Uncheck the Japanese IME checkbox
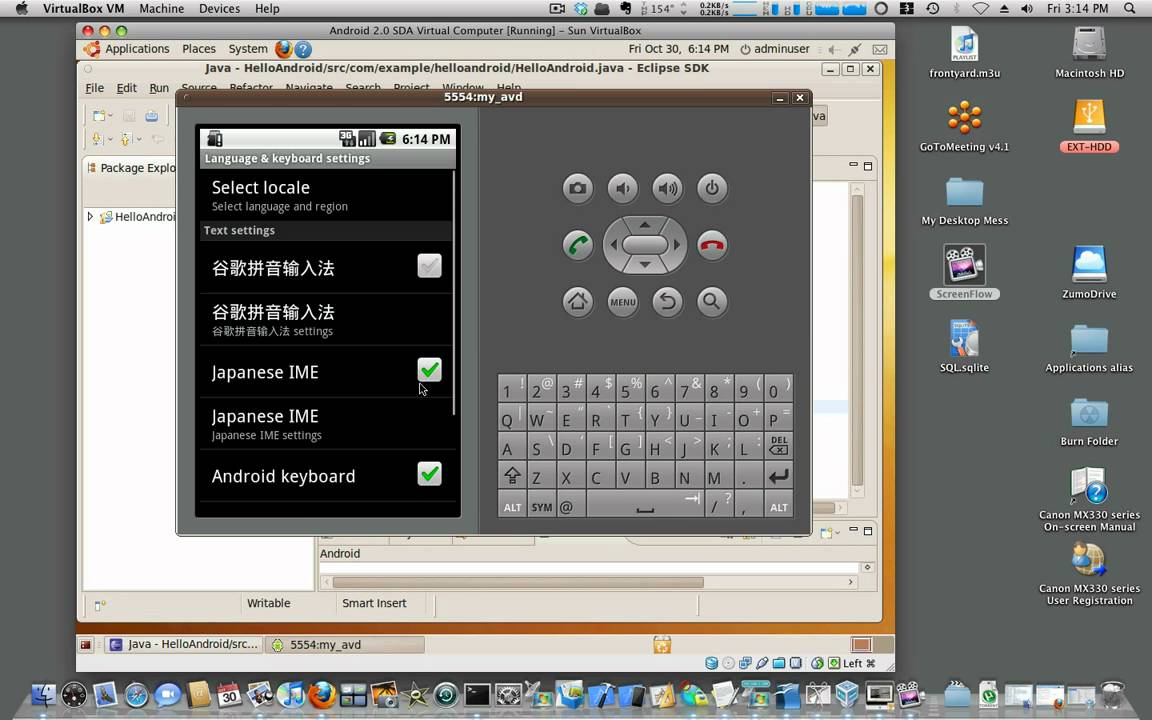Image resolution: width=1152 pixels, height=720 pixels. [x=429, y=370]
